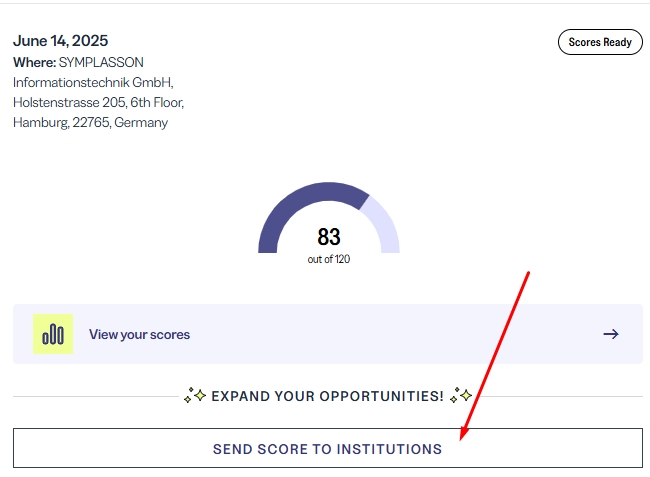
Task: Click the SYMPLASSON test center name
Action: (101, 63)
